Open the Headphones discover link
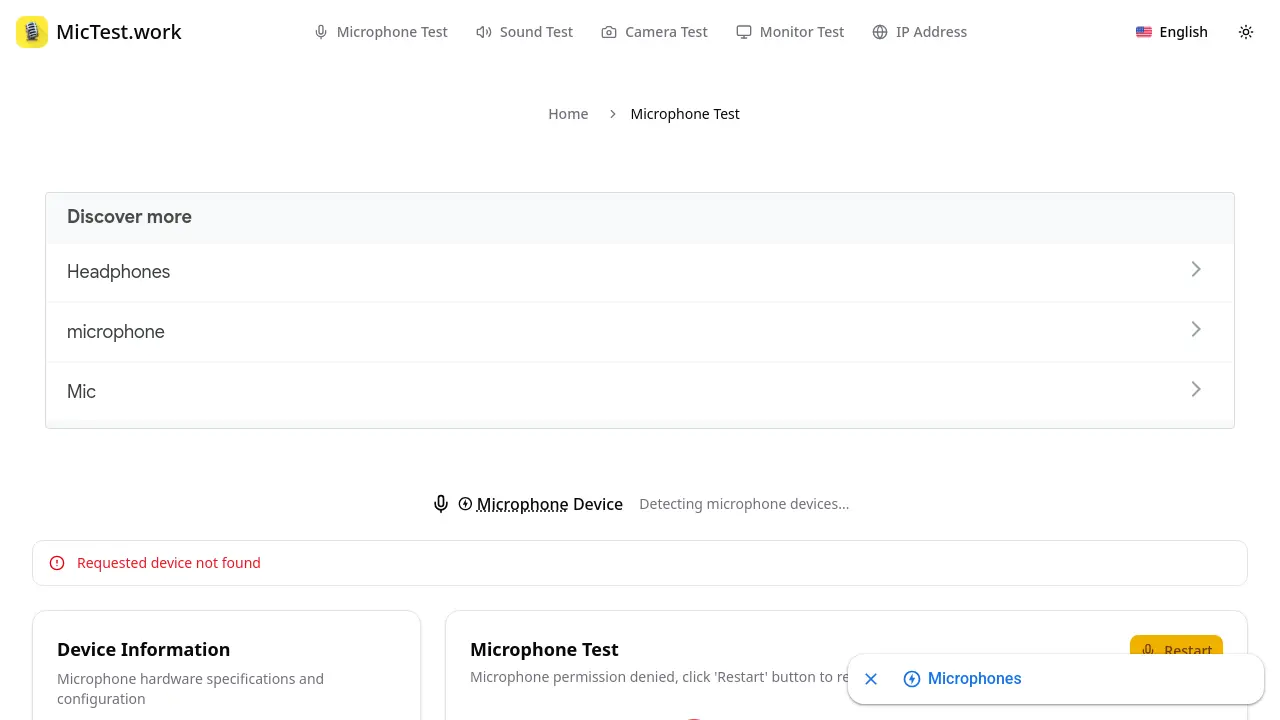Screen dimensions: 1280x720 pyautogui.click(x=640, y=272)
